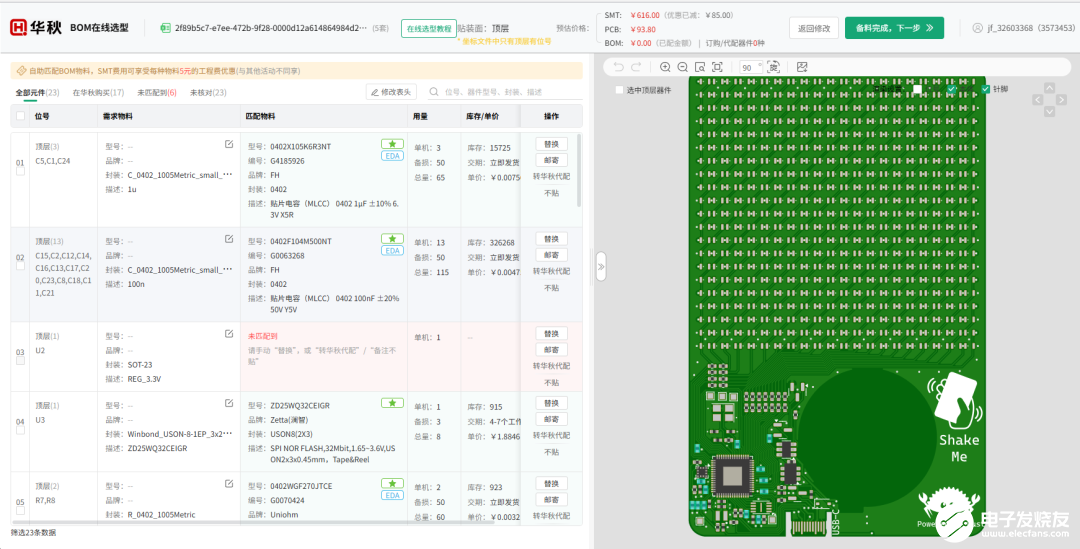Edit required material for U2 row
This screenshot has height=549, width=1080.
click(x=229, y=333)
